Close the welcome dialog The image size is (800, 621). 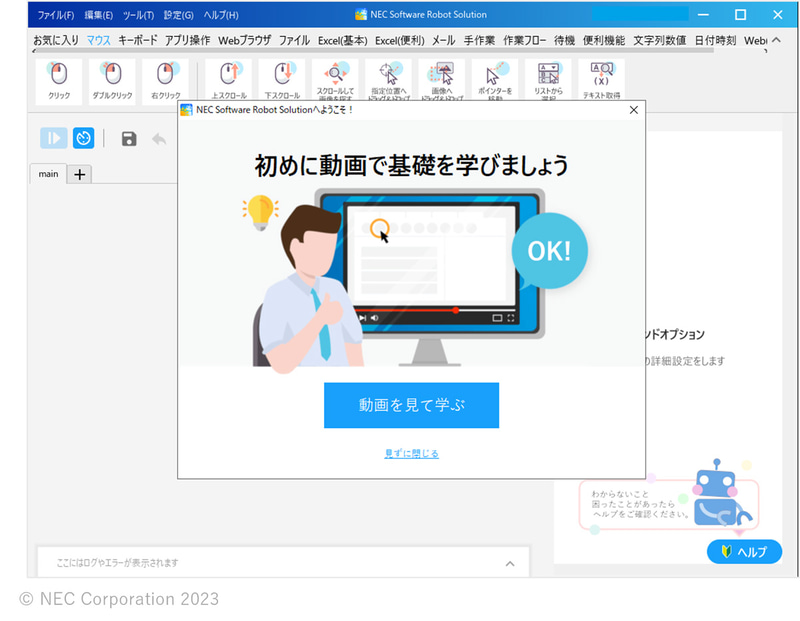coord(633,110)
